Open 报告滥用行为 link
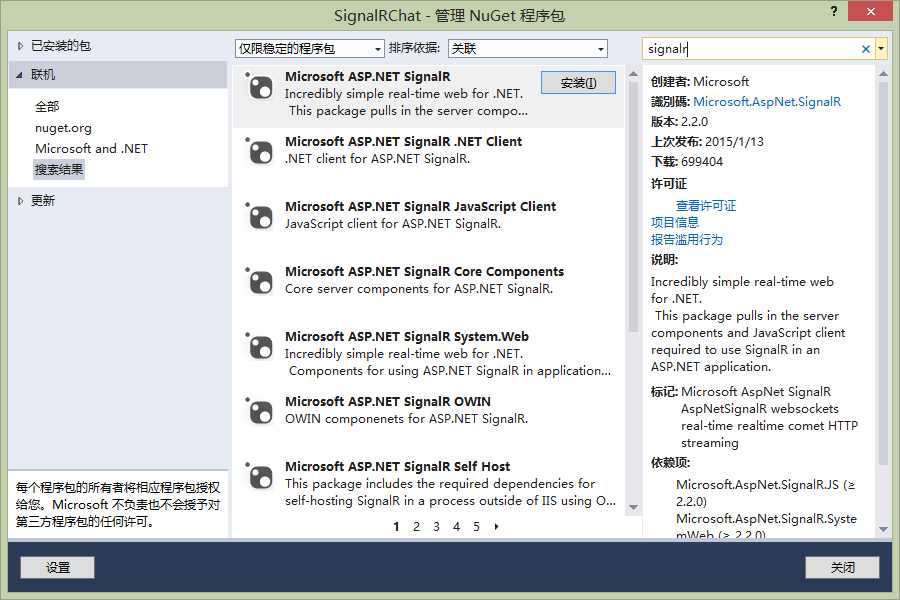 pyautogui.click(x=686, y=239)
